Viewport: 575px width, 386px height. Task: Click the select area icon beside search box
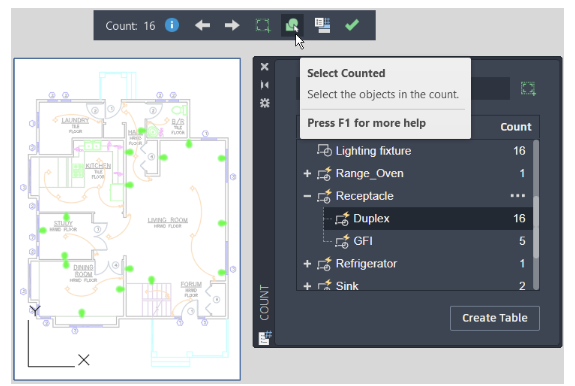pos(528,88)
